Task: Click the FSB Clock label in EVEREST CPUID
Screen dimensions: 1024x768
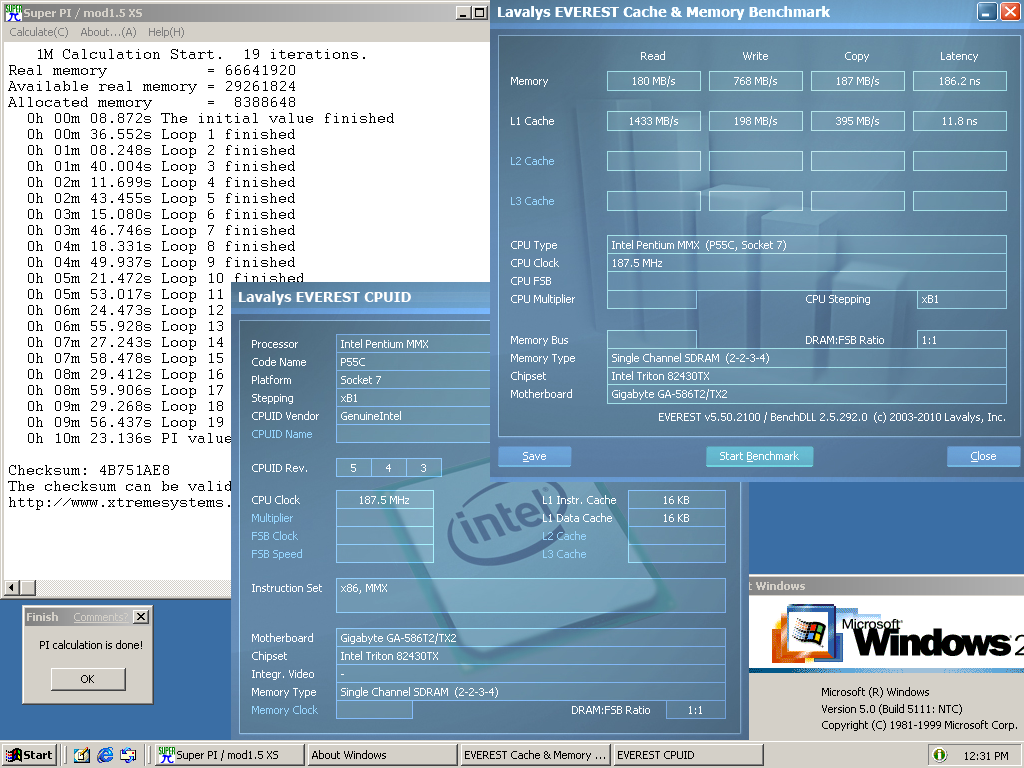Action: pos(274,536)
